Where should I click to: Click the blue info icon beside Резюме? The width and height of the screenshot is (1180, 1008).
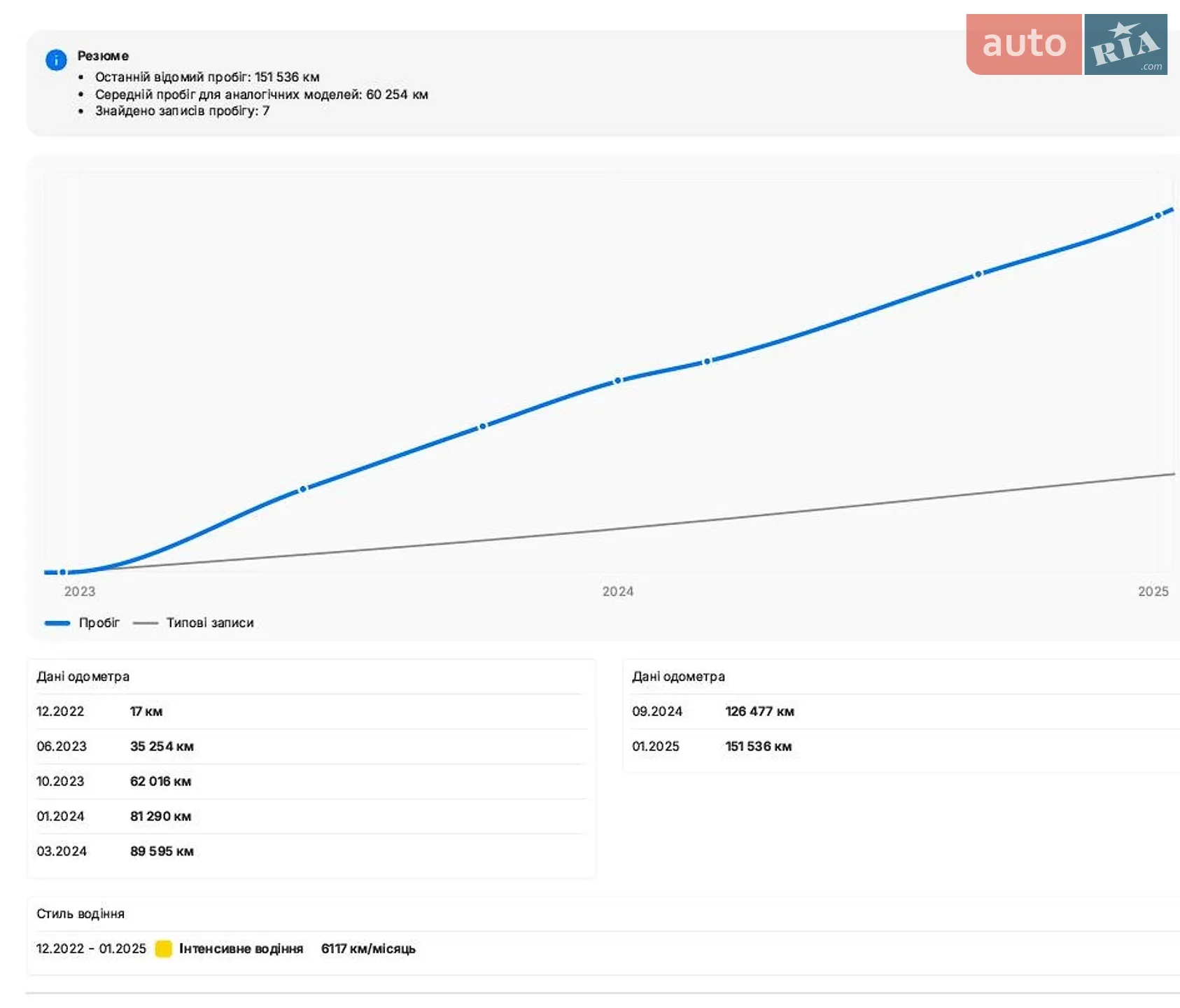pos(56,60)
